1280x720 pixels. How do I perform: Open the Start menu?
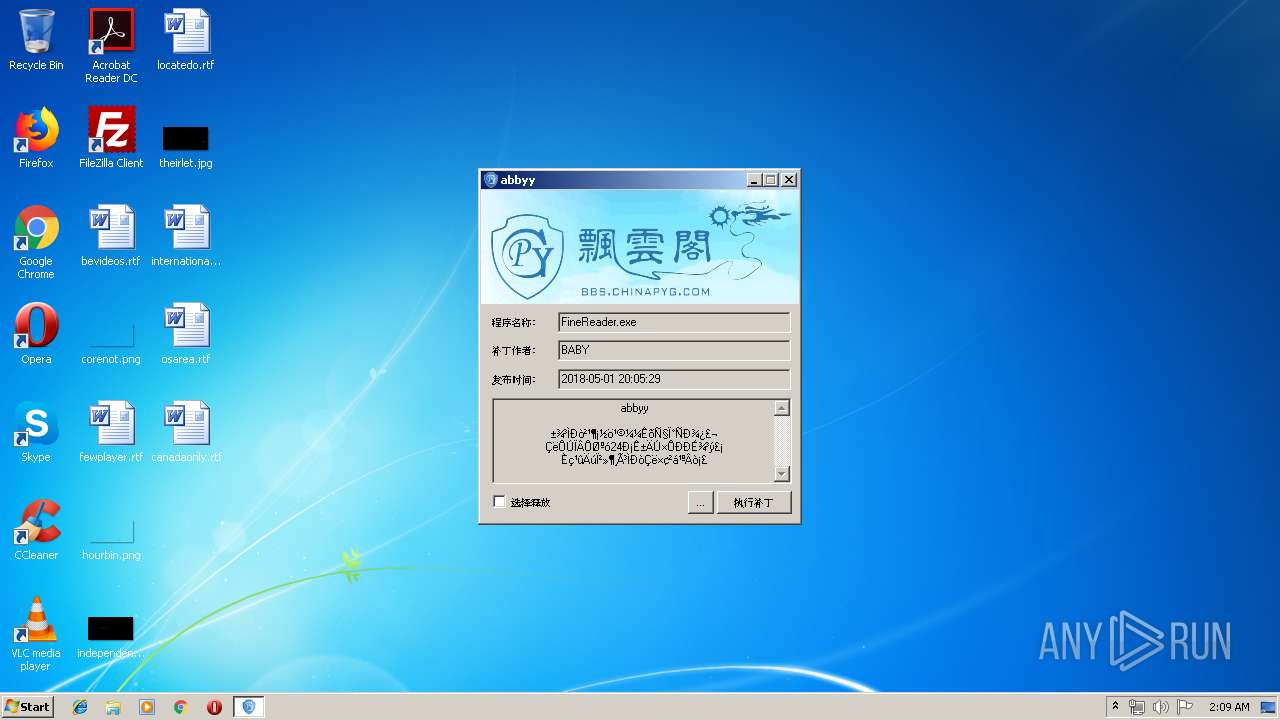pyautogui.click(x=28, y=707)
